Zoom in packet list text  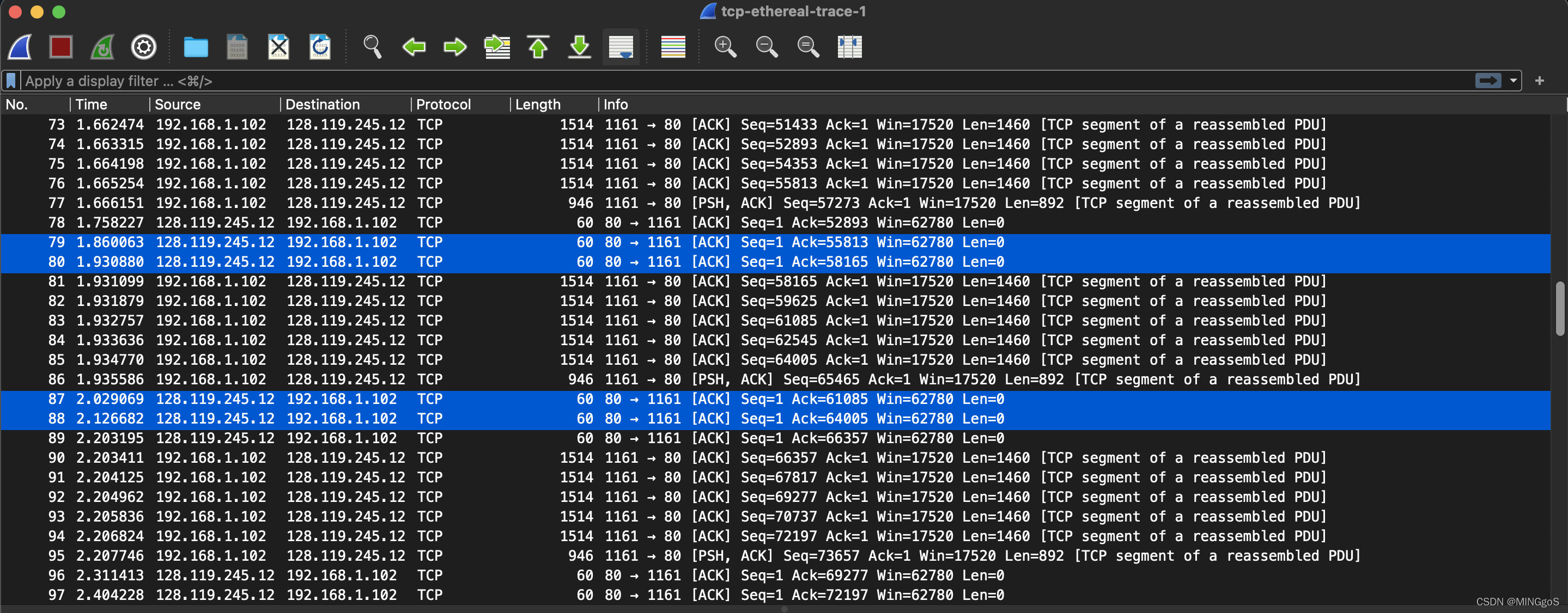(725, 47)
